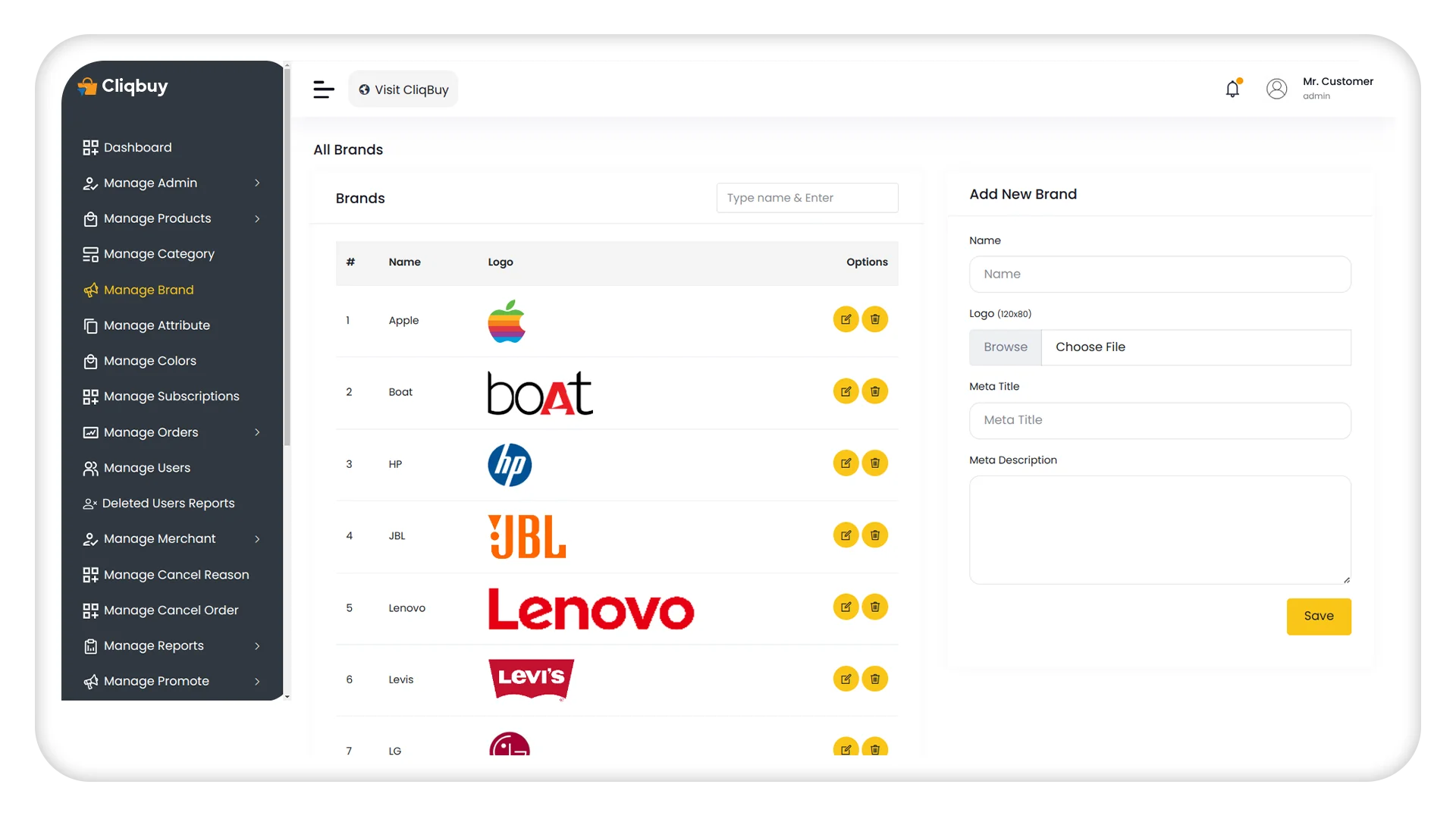Click Browse to choose logo file
This screenshot has width=1456, height=819.
1005,347
